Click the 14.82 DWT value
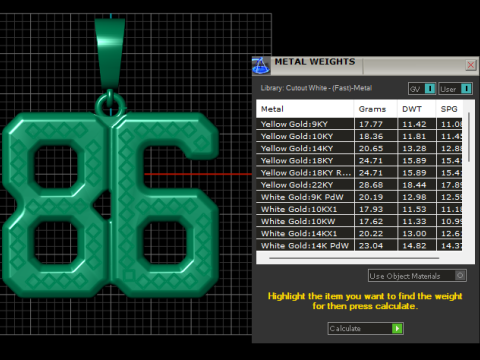Viewport: 480px width, 360px height. 414,246
